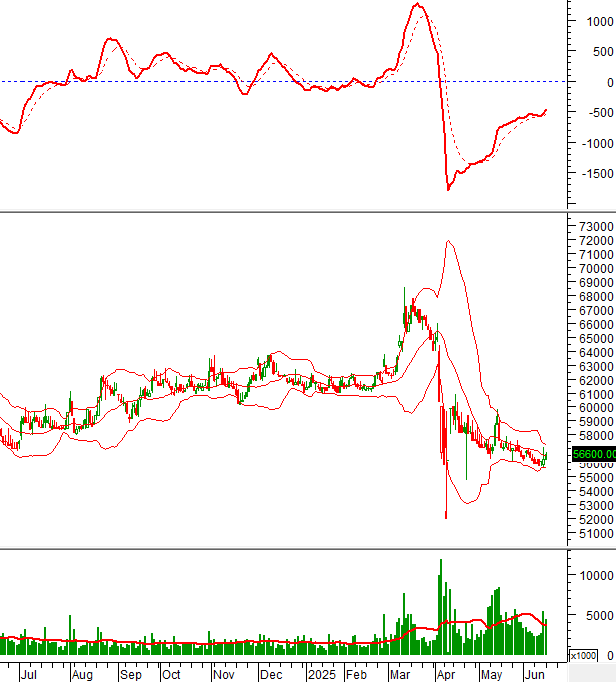Click the 5000 label on volume axis
616x682 pixels.
tap(599, 615)
